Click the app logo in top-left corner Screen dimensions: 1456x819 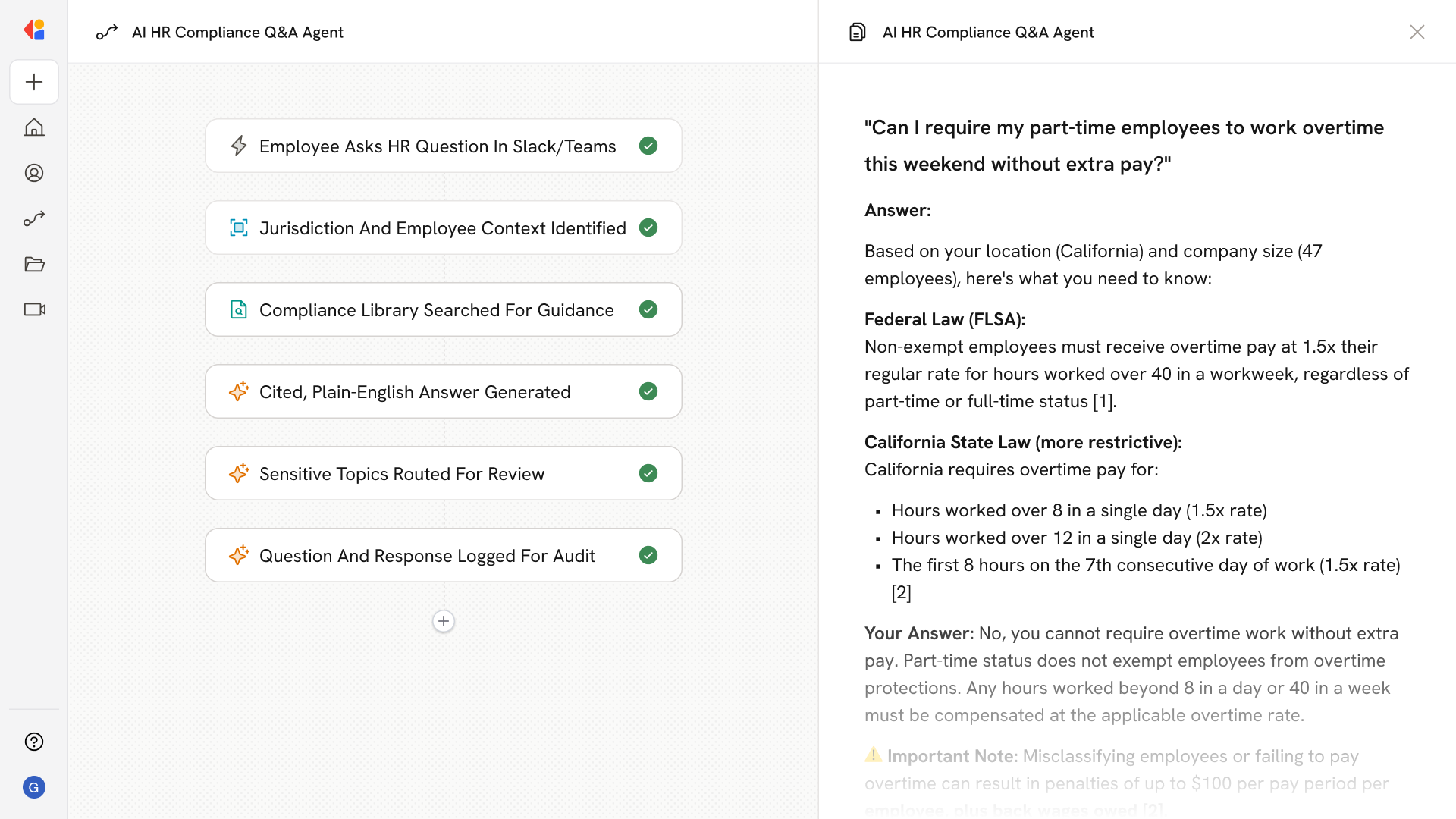tap(34, 30)
